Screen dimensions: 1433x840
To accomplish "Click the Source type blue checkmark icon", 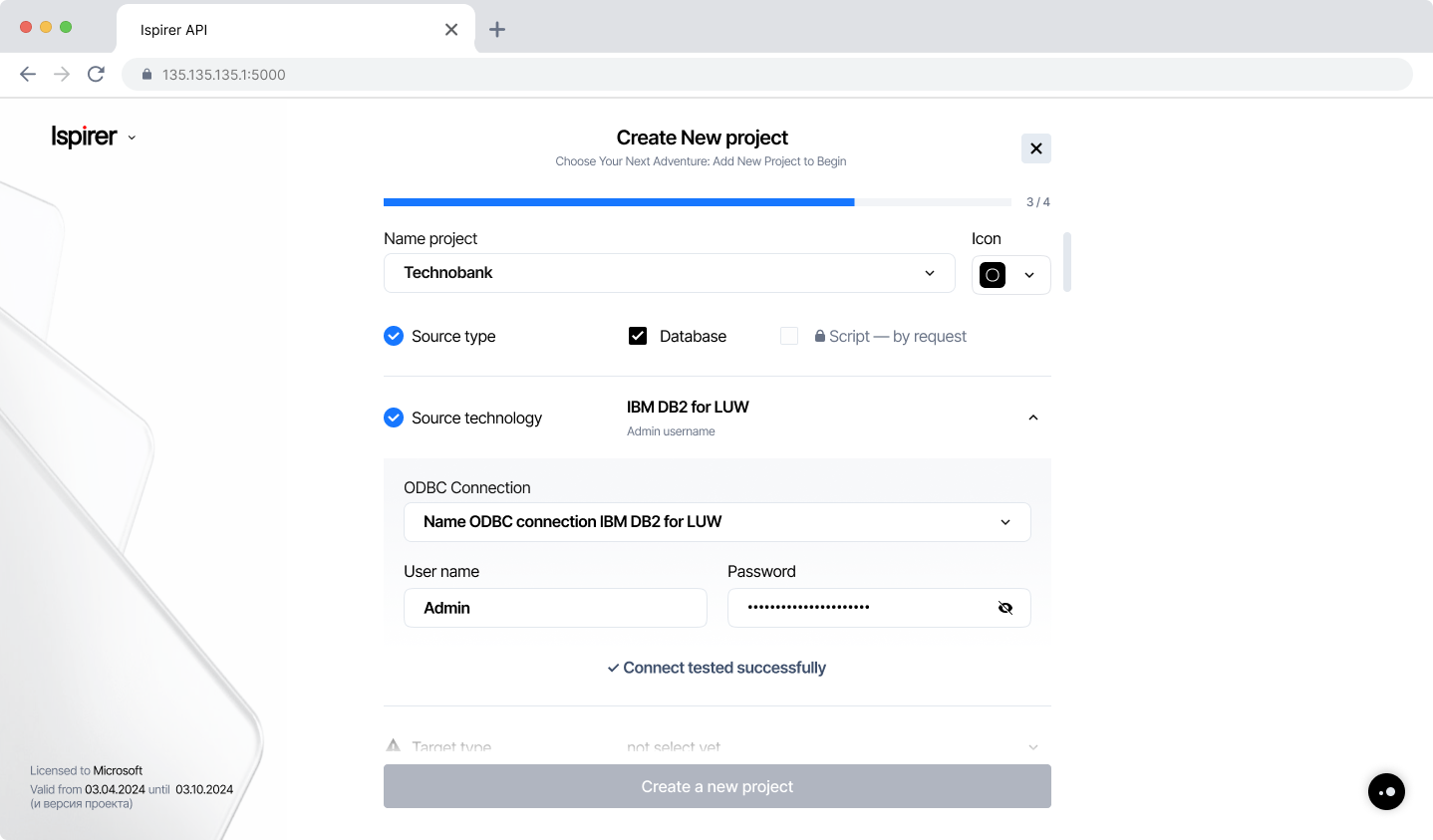I will coord(394,336).
